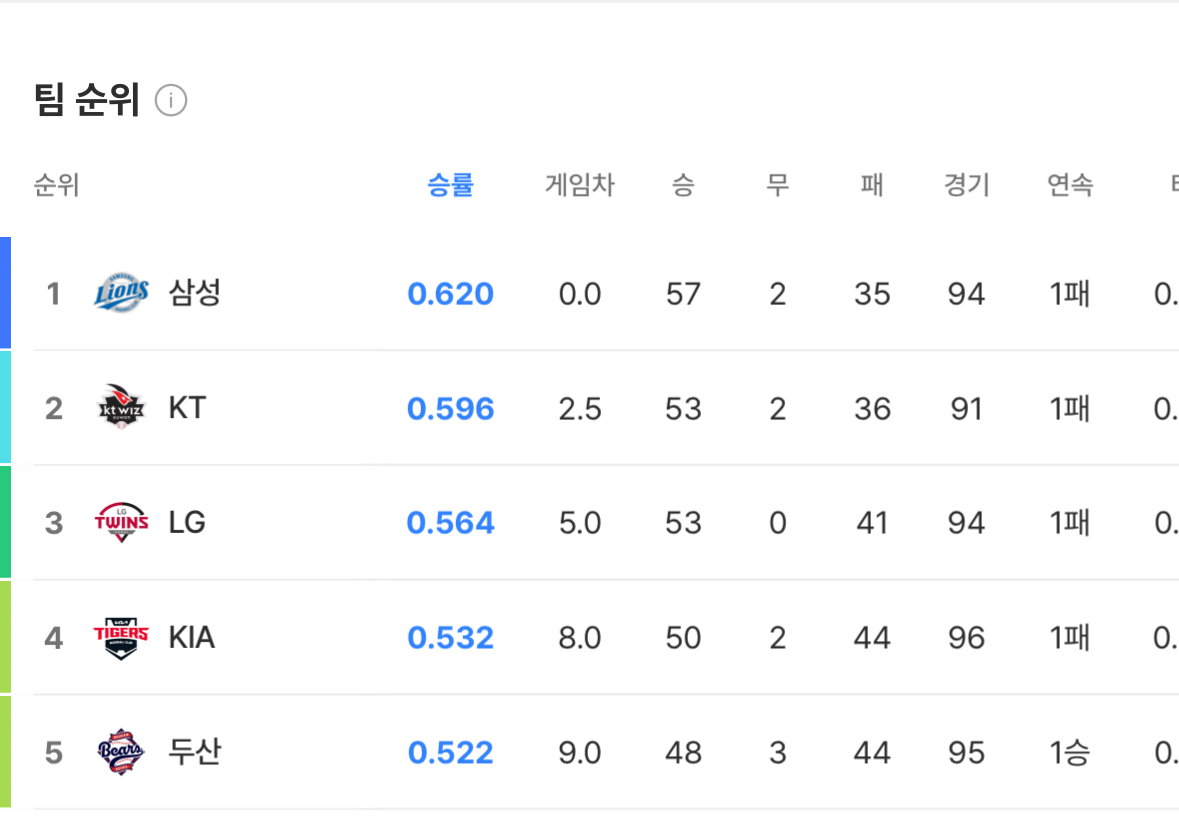The height and width of the screenshot is (817, 1179).
Task: Select the 경기 column header
Action: [x=967, y=184]
